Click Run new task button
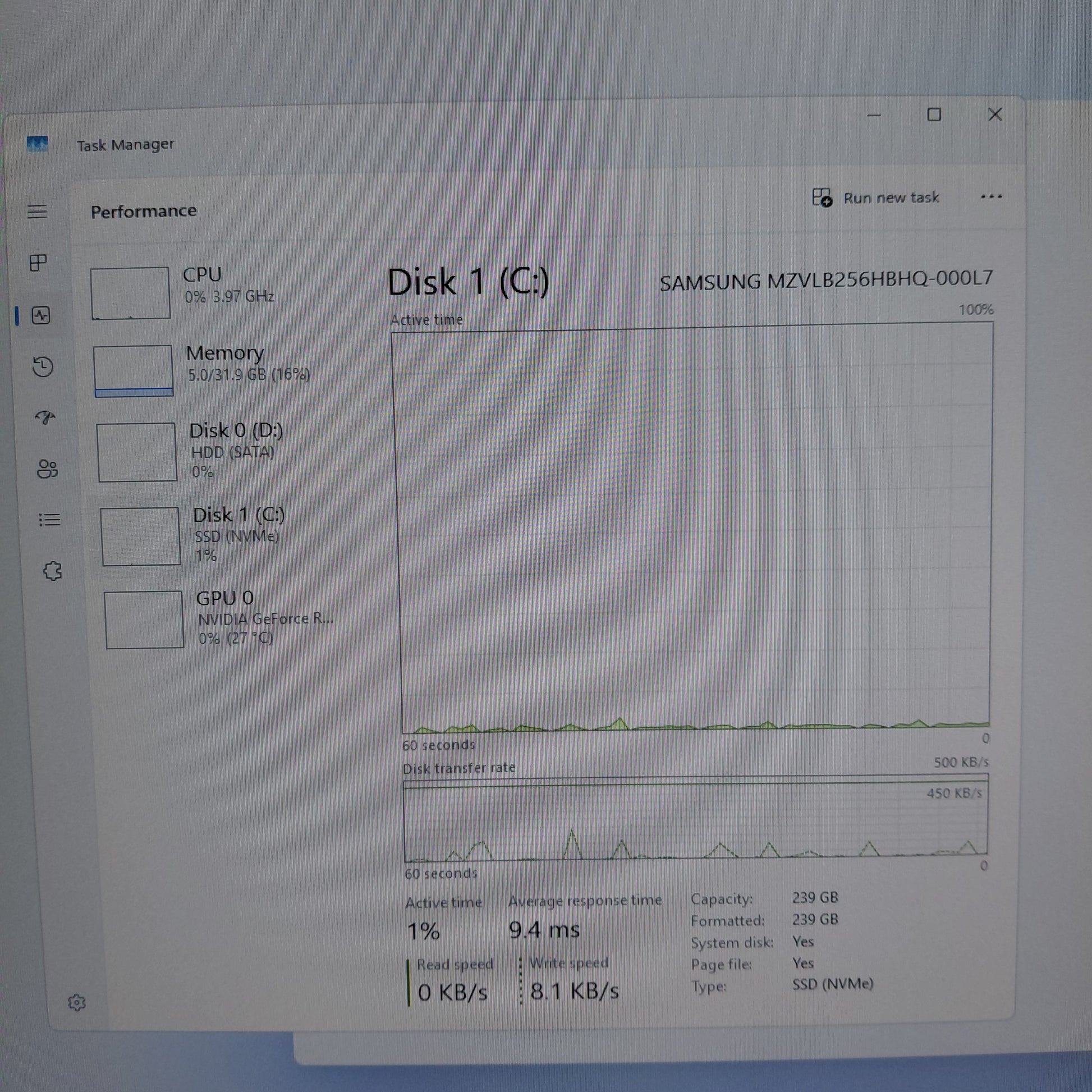This screenshot has height=1092, width=1092. point(875,198)
